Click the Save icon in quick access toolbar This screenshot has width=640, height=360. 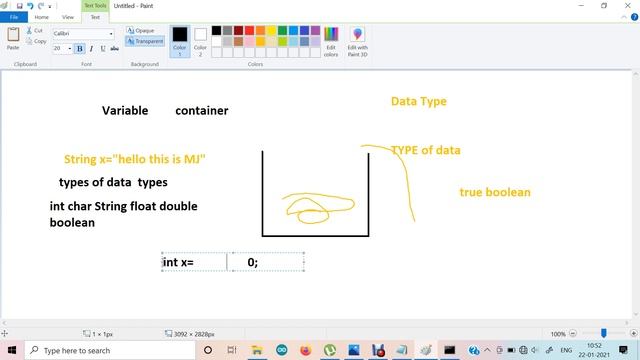coord(19,6)
